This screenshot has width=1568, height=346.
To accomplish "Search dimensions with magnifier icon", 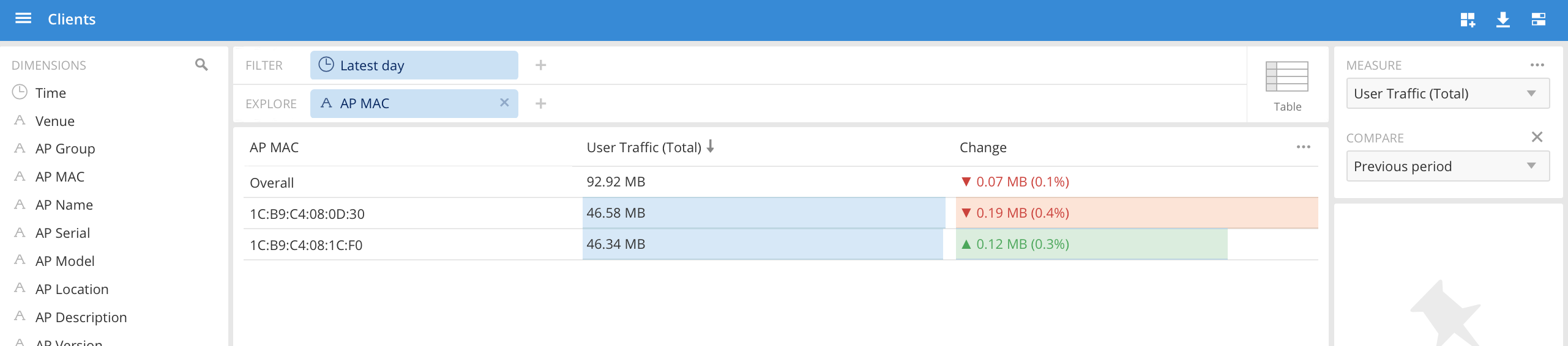I will pos(201,65).
